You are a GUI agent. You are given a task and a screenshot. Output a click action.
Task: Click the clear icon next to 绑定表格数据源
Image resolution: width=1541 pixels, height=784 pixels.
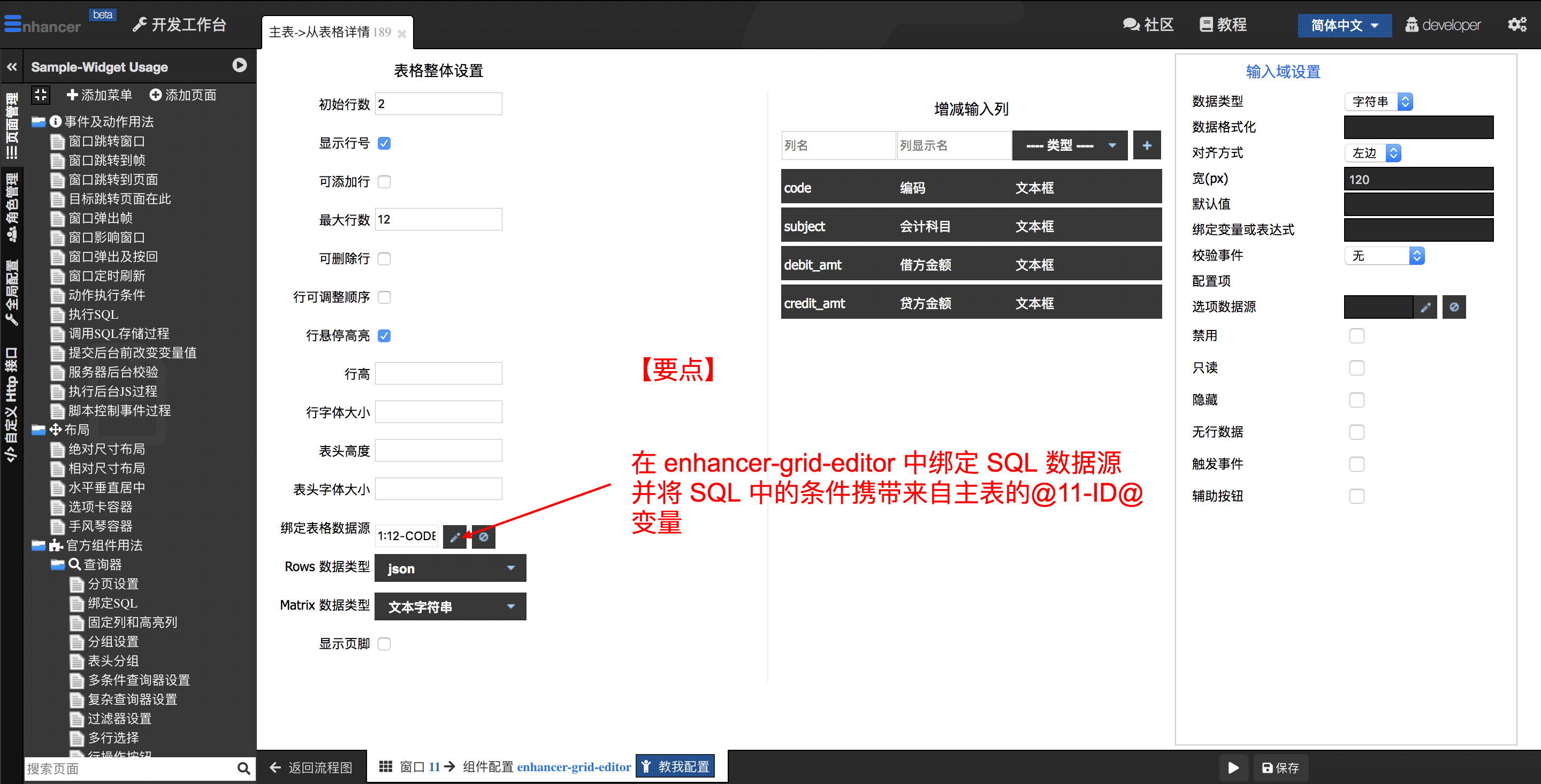tap(483, 536)
